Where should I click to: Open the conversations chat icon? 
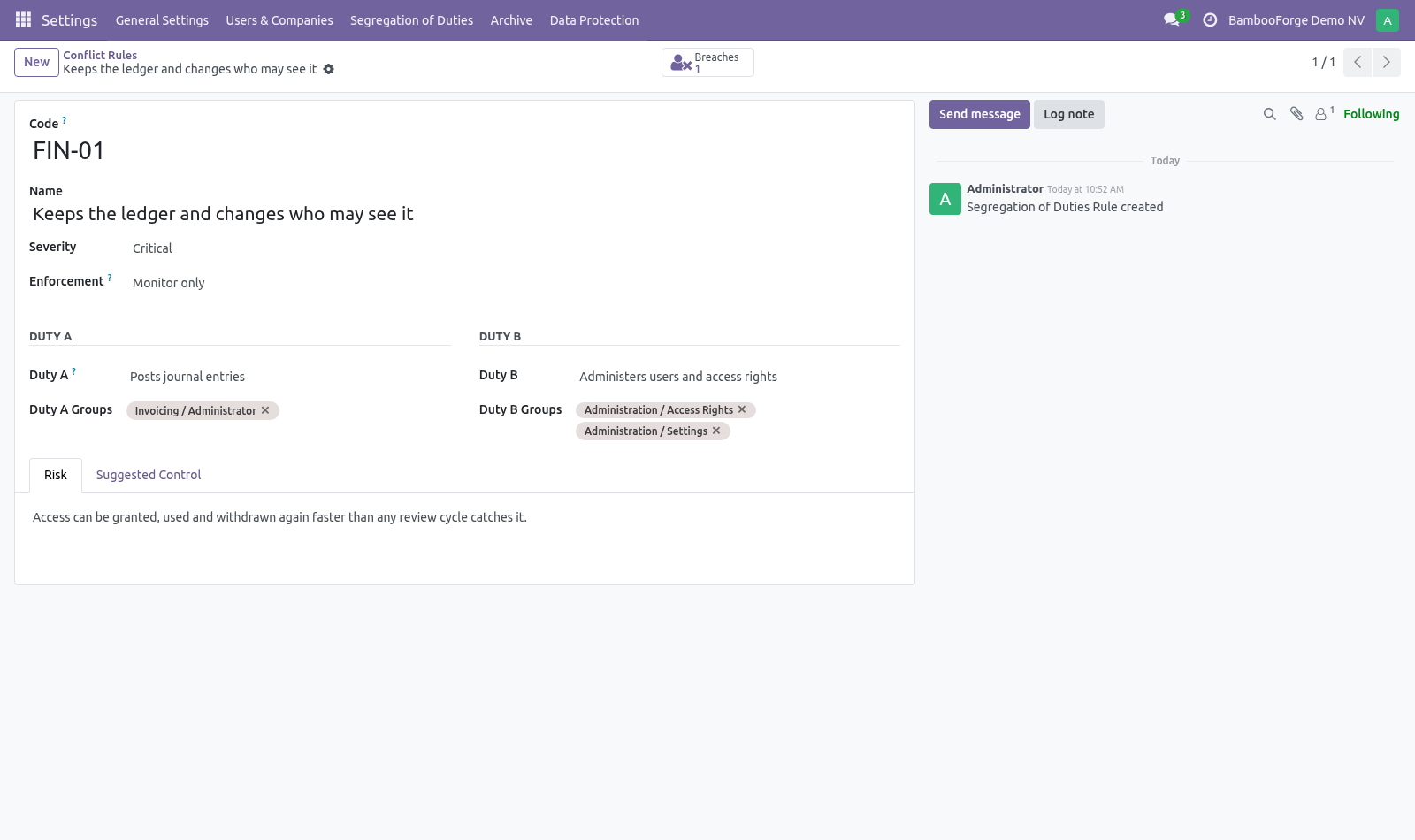pos(1172,19)
